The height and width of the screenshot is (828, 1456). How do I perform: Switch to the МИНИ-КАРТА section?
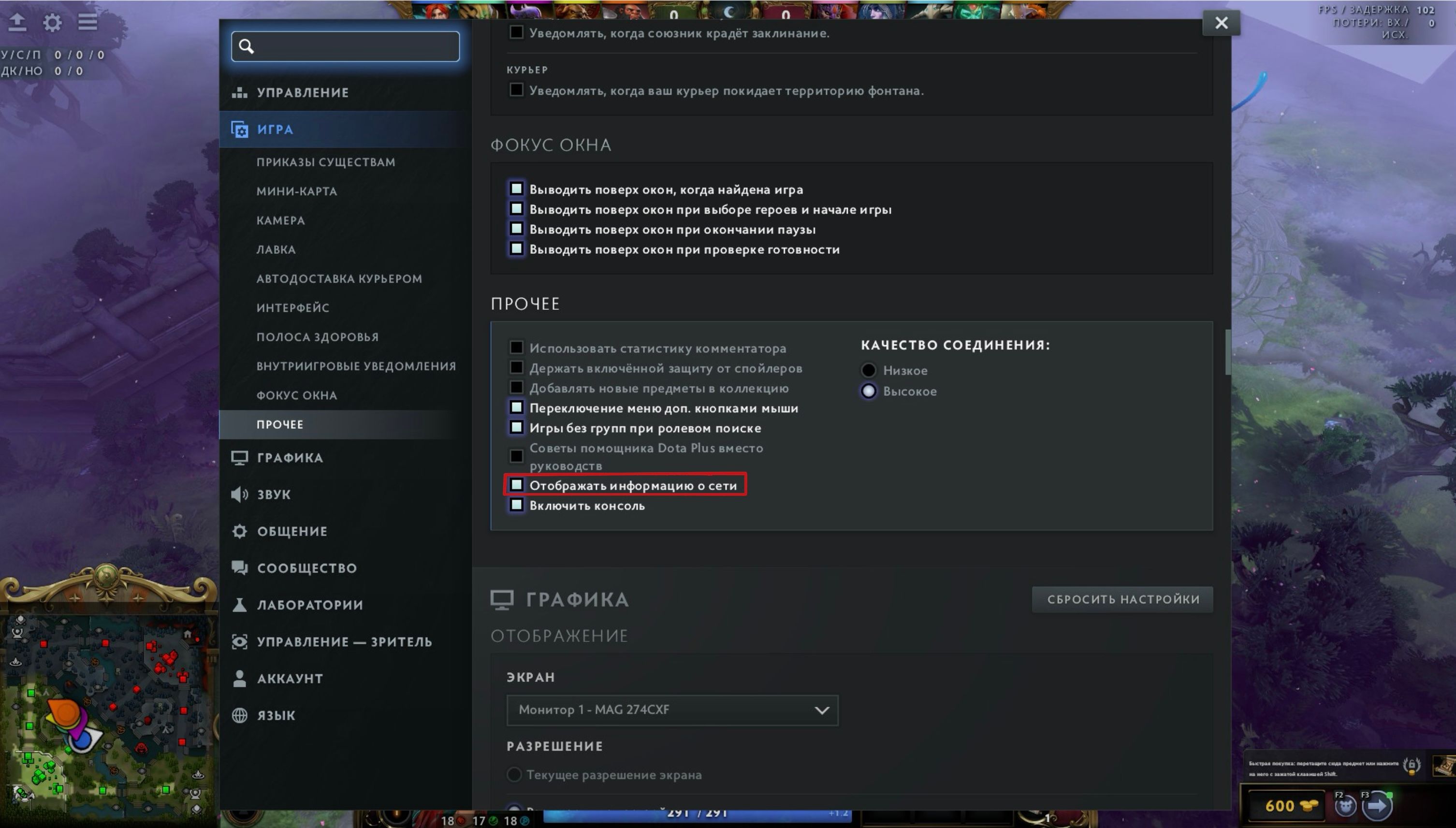point(296,191)
